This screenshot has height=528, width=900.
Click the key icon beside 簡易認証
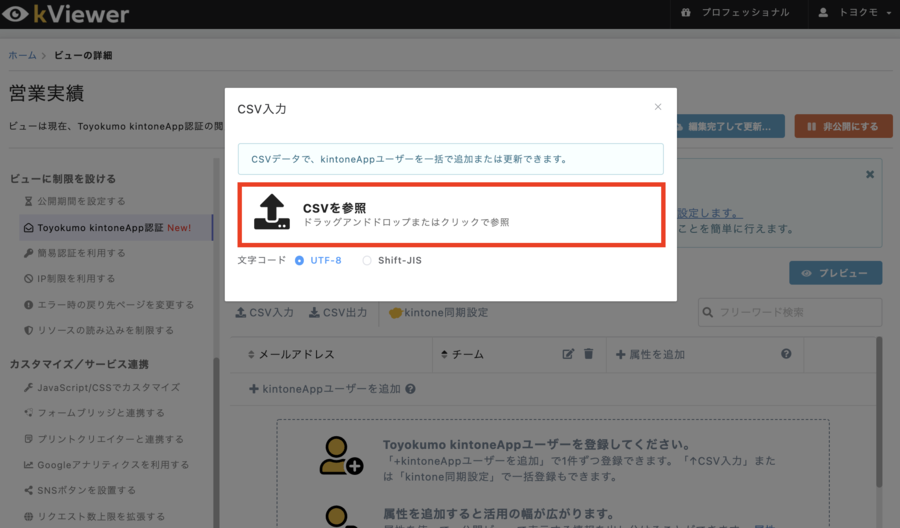click(28, 253)
